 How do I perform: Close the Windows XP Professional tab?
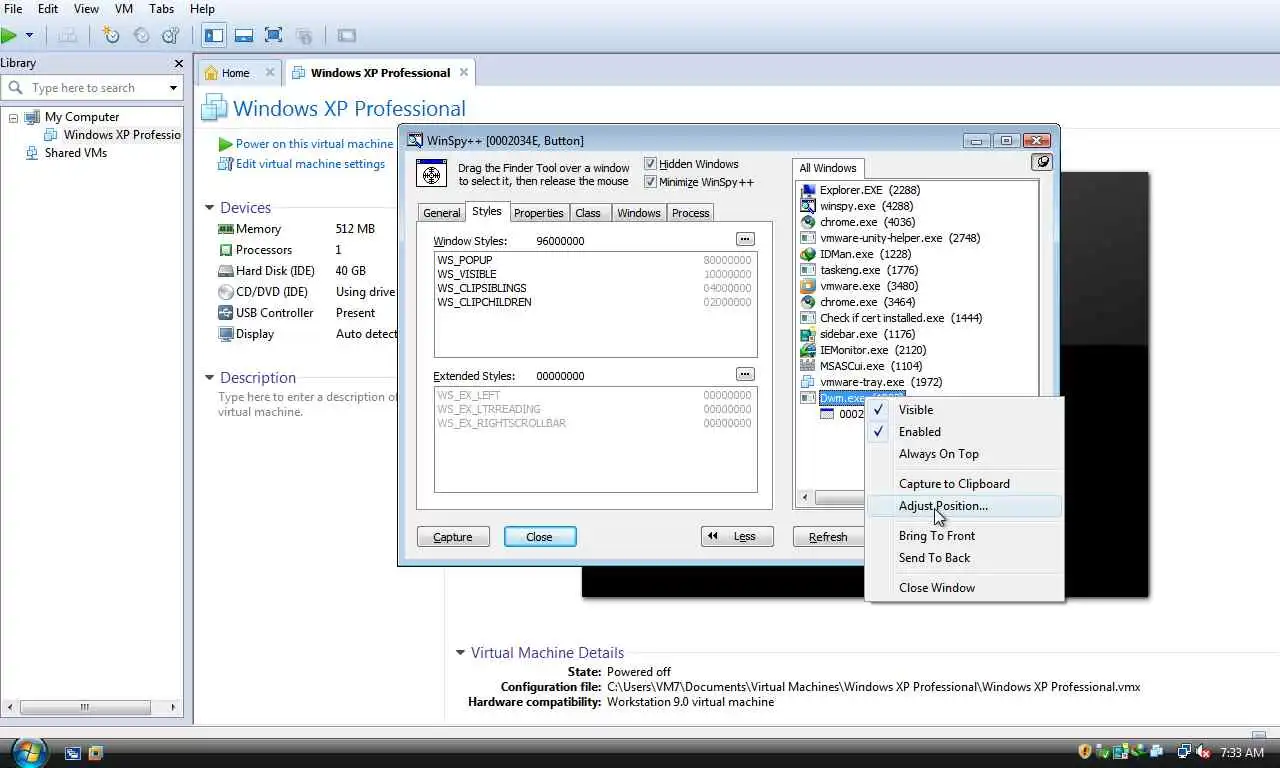(464, 72)
